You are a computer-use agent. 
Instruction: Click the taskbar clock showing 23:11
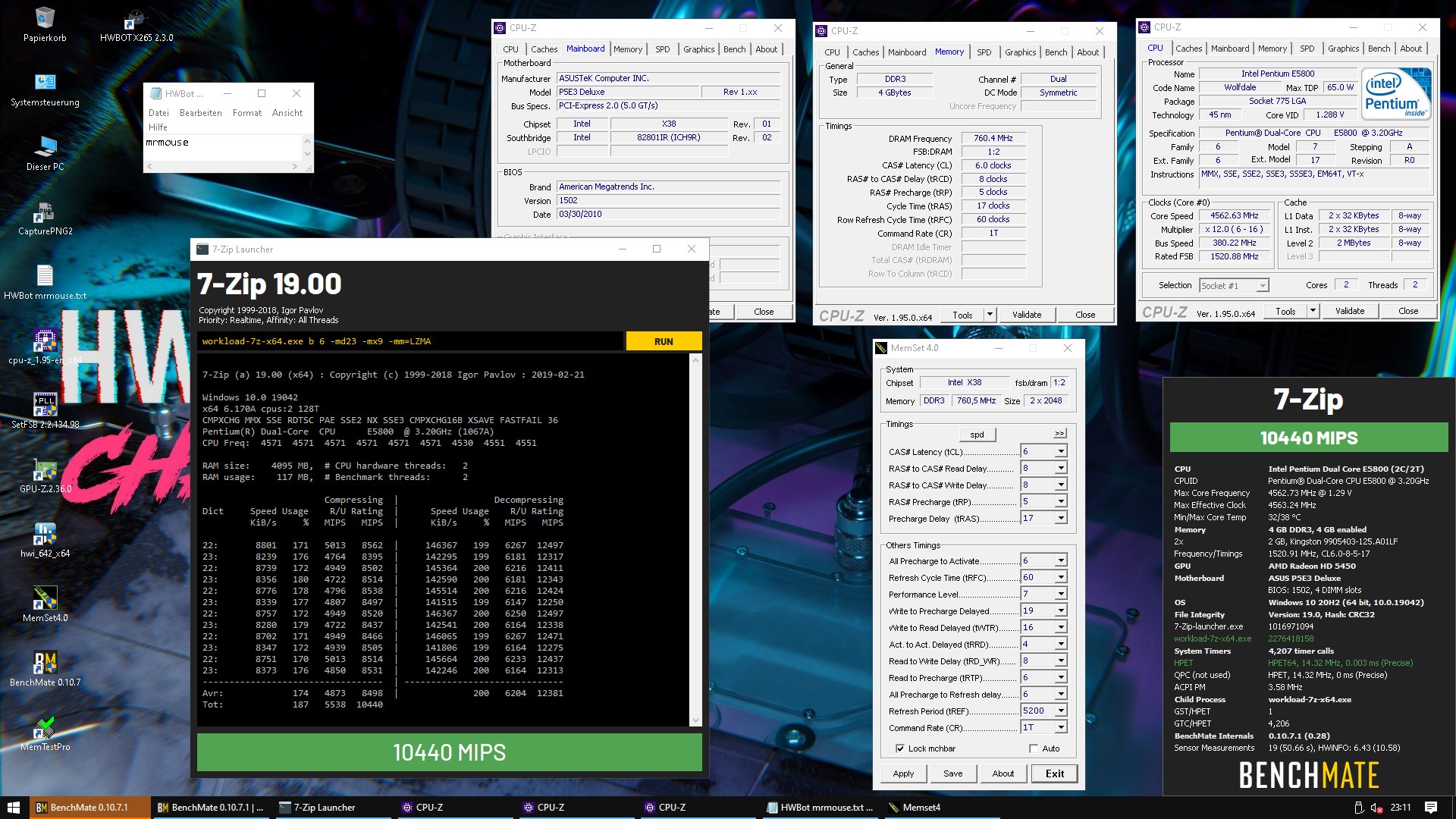(x=1400, y=808)
